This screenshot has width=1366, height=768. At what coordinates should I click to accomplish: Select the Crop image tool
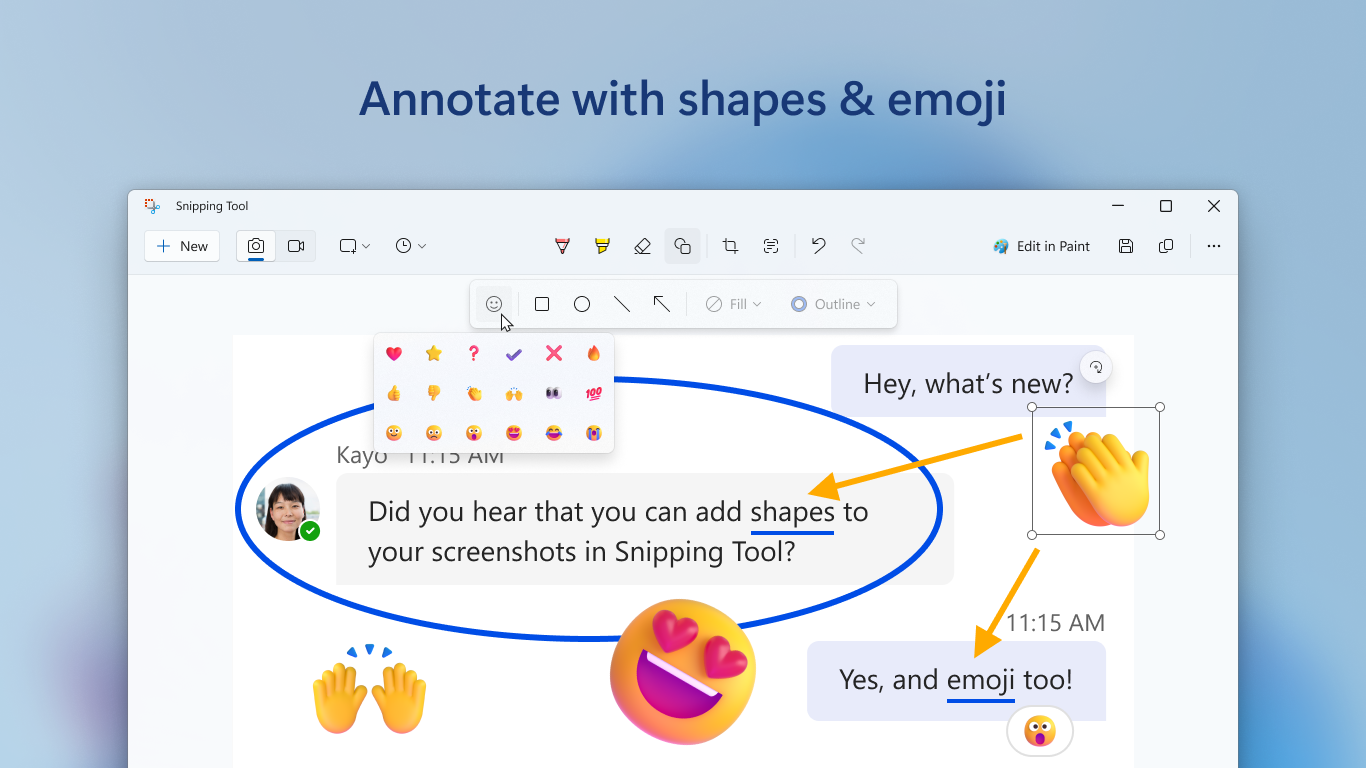point(730,245)
